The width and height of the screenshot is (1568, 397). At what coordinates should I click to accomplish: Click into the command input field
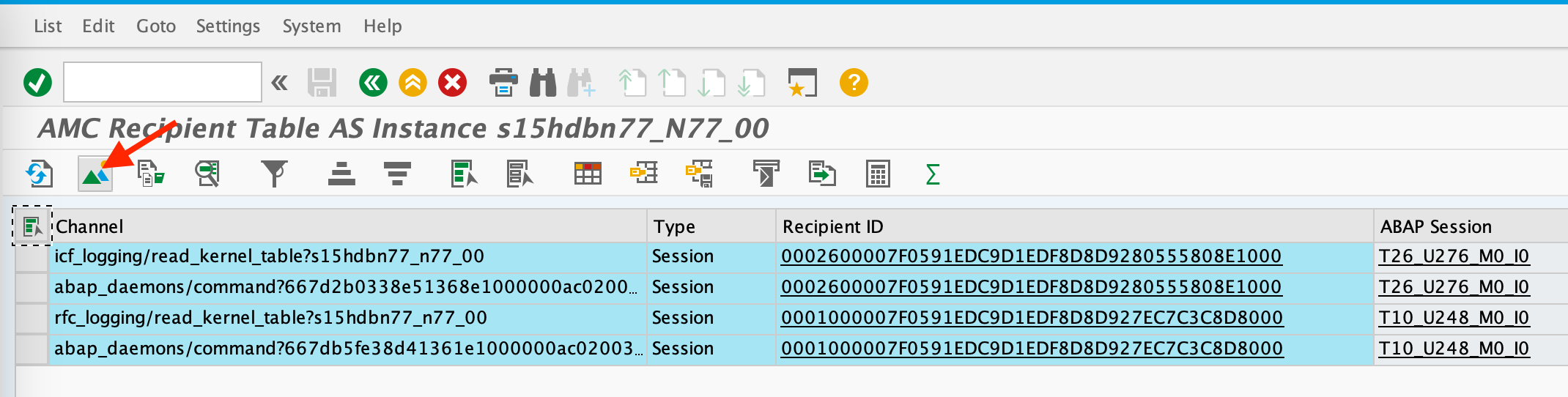coord(162,83)
